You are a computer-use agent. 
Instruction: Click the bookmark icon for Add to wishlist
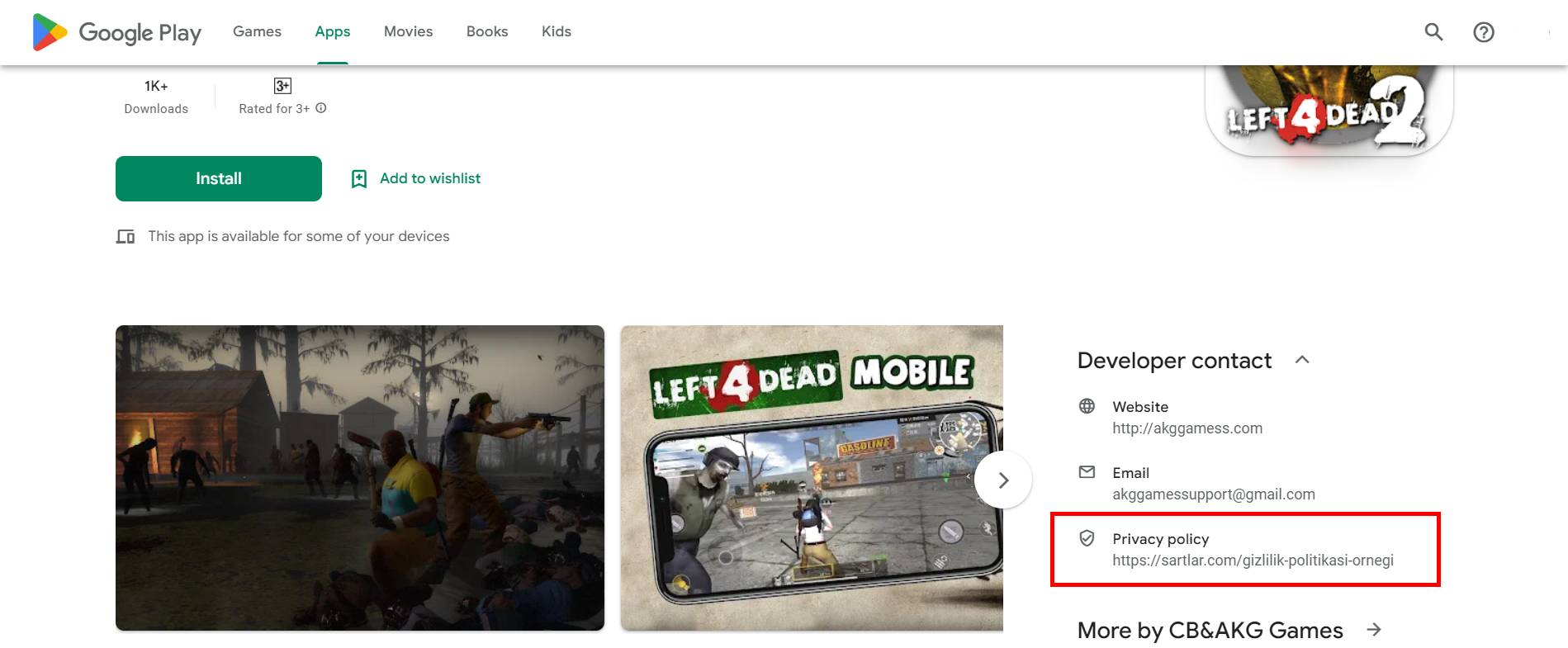pyautogui.click(x=359, y=179)
